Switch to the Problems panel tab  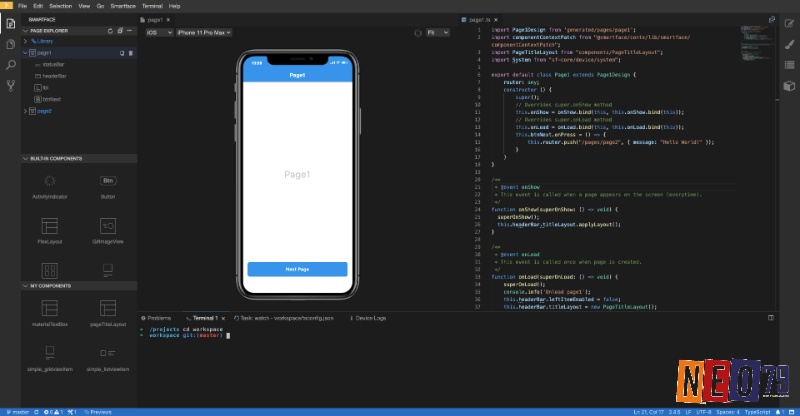point(156,318)
